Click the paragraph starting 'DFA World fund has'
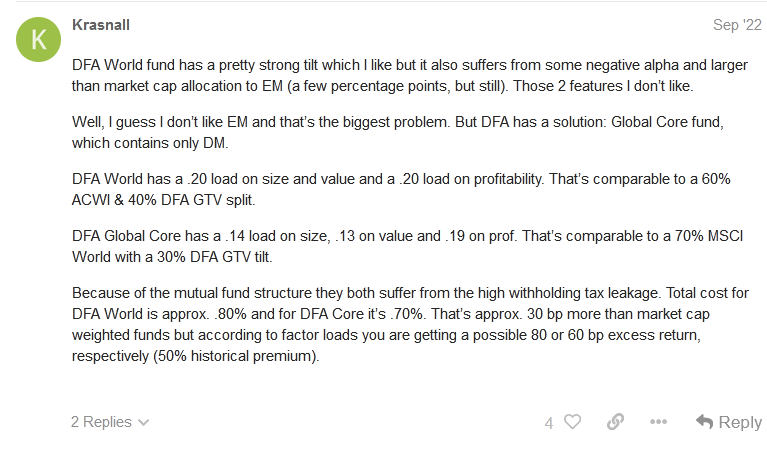767x456 pixels. click(409, 75)
